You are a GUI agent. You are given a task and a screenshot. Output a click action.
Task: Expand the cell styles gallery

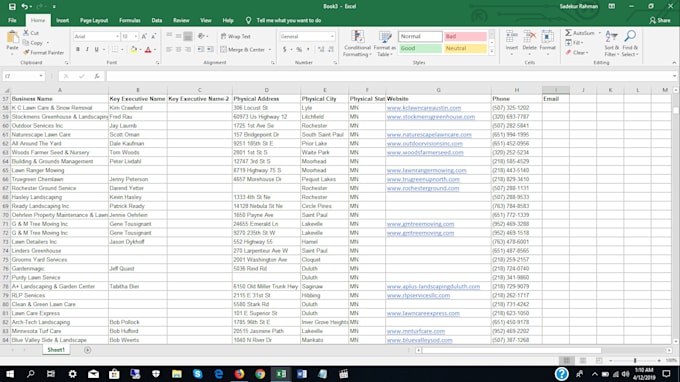492,52
